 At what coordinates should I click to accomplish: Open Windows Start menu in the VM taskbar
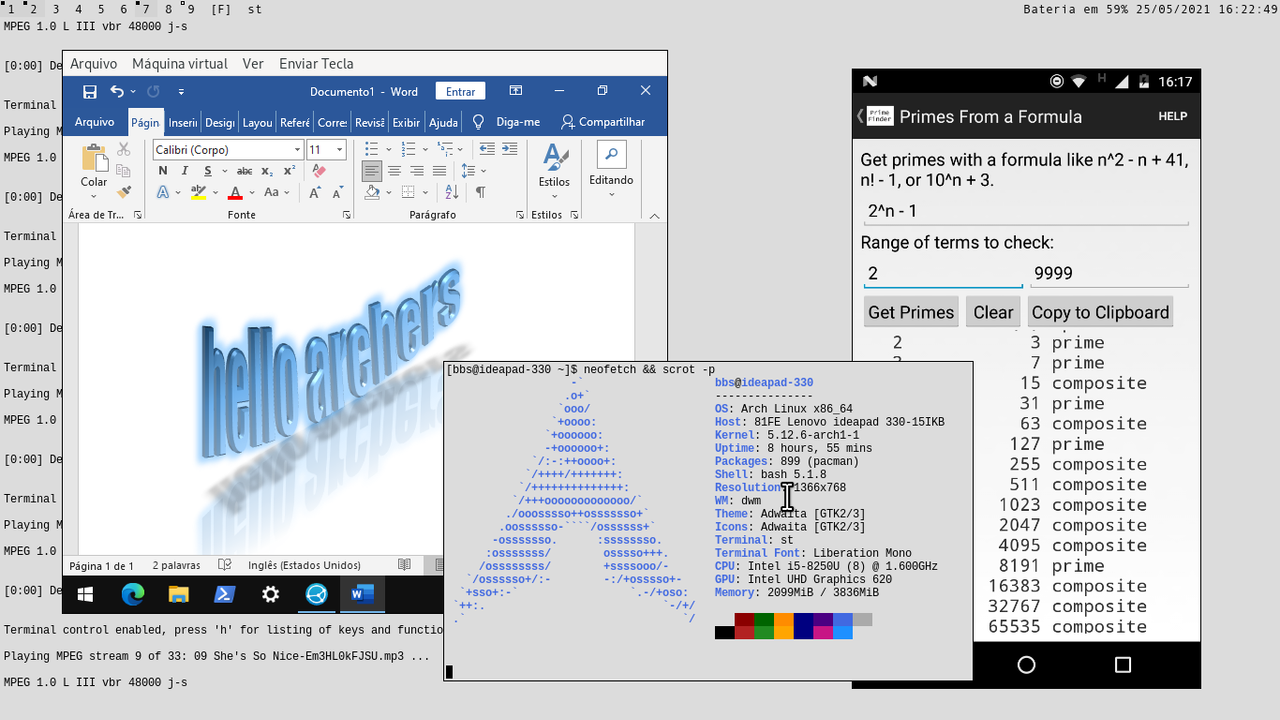[85, 595]
